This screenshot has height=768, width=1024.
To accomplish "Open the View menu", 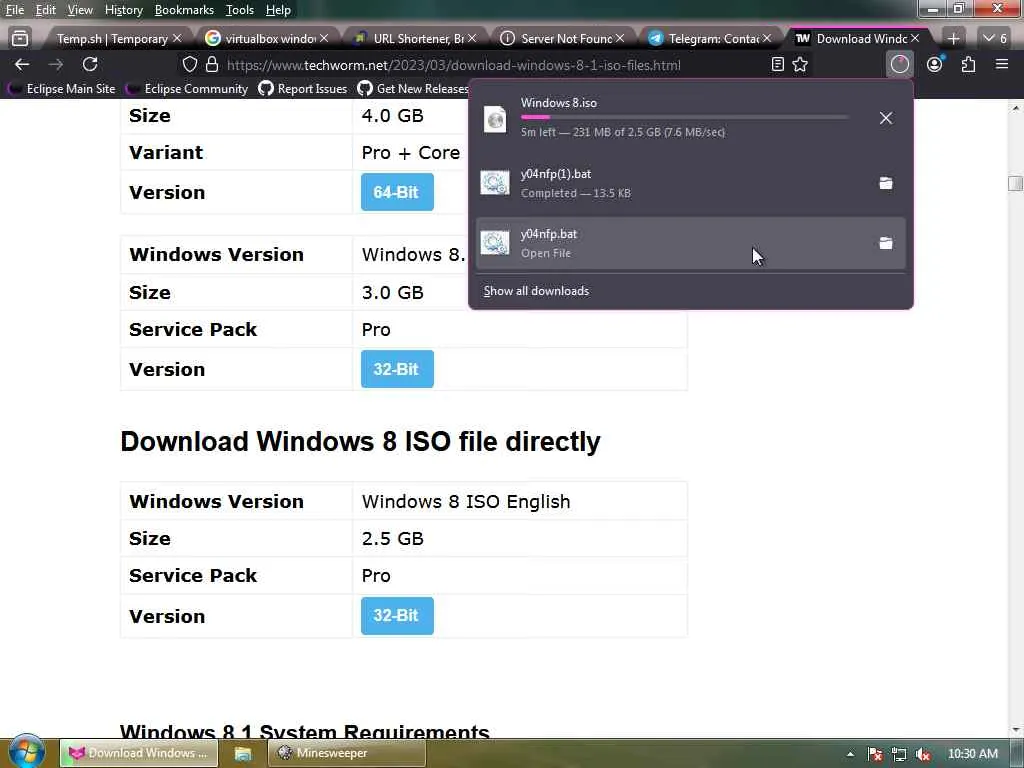I will pyautogui.click(x=80, y=10).
